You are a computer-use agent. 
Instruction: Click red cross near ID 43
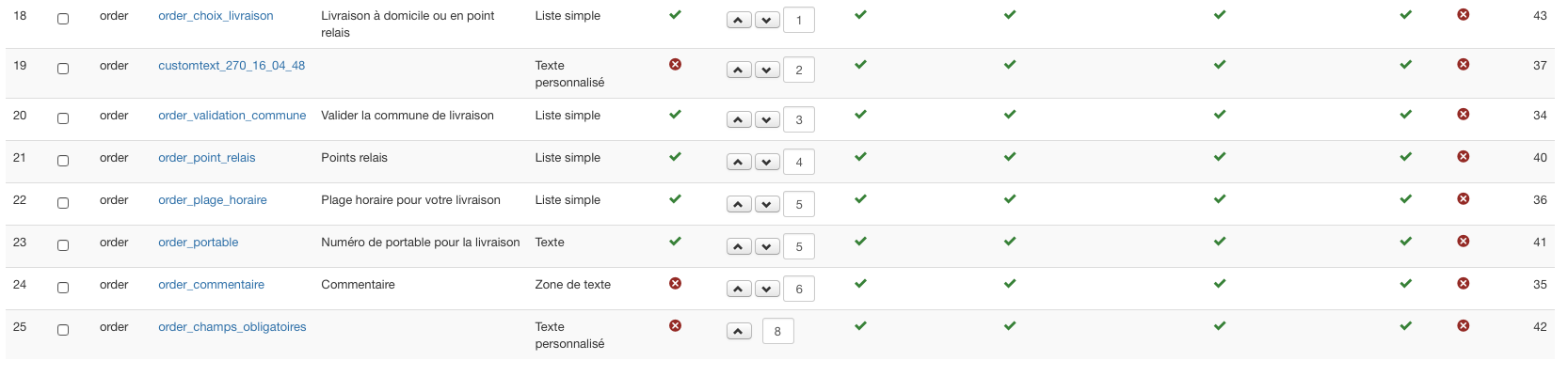pos(1463,14)
